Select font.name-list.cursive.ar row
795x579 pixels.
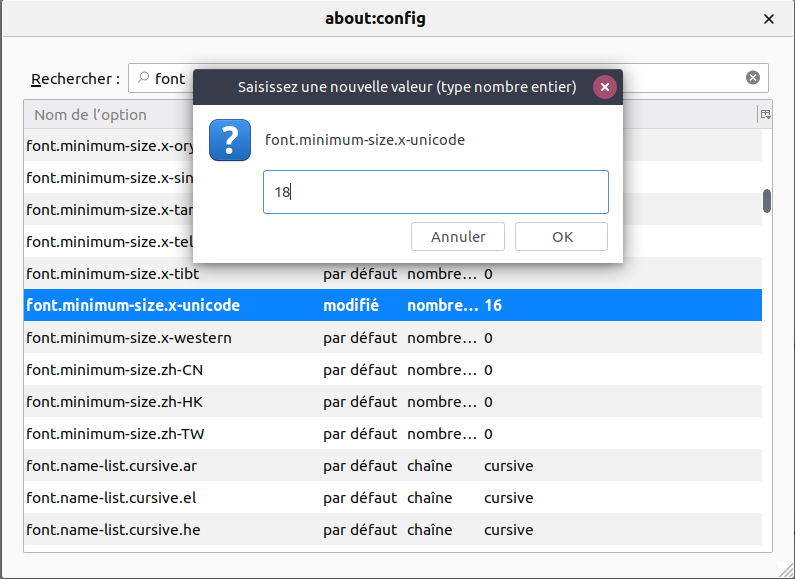[110, 466]
